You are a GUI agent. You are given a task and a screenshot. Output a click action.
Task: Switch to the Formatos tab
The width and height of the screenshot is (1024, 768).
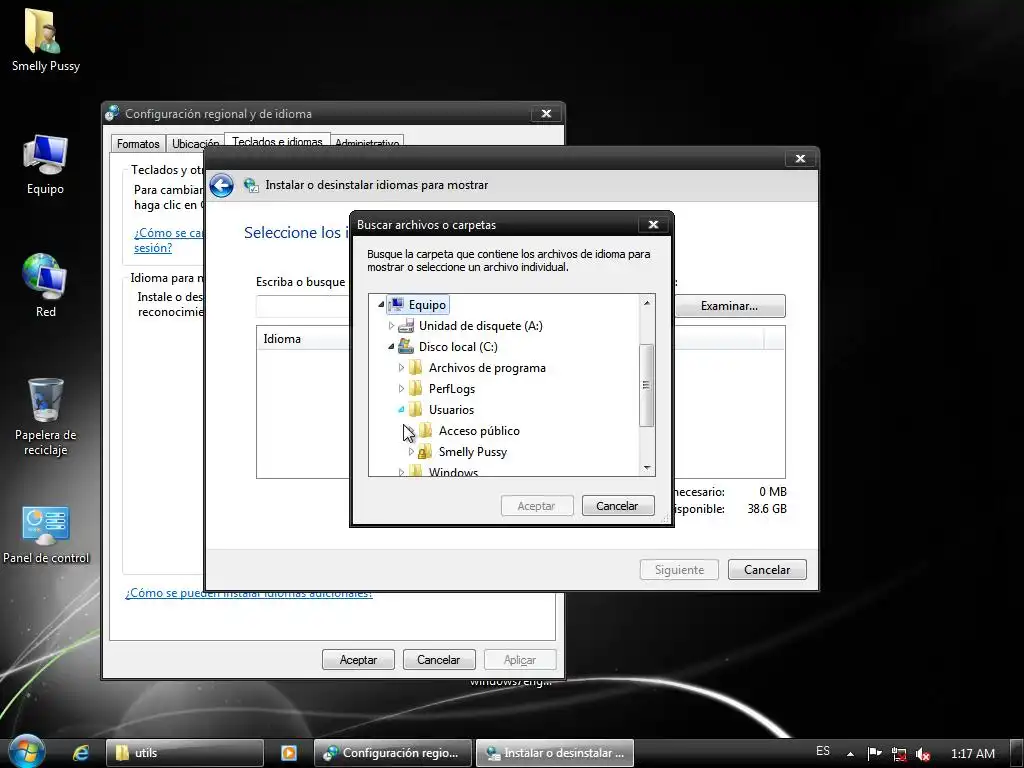[138, 144]
